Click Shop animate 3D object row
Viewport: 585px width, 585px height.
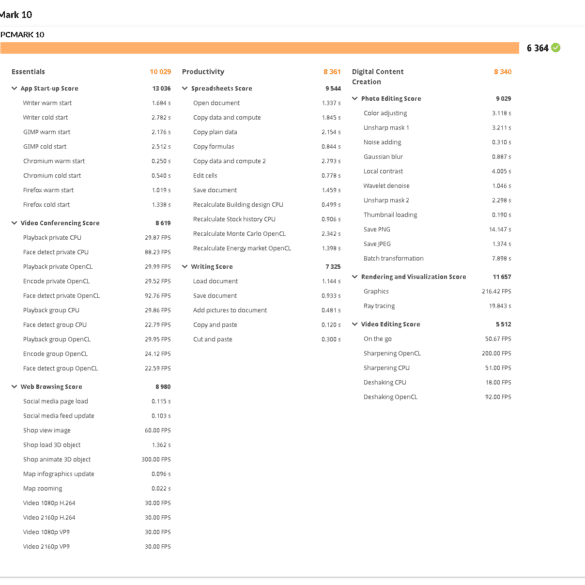[x=97, y=460]
